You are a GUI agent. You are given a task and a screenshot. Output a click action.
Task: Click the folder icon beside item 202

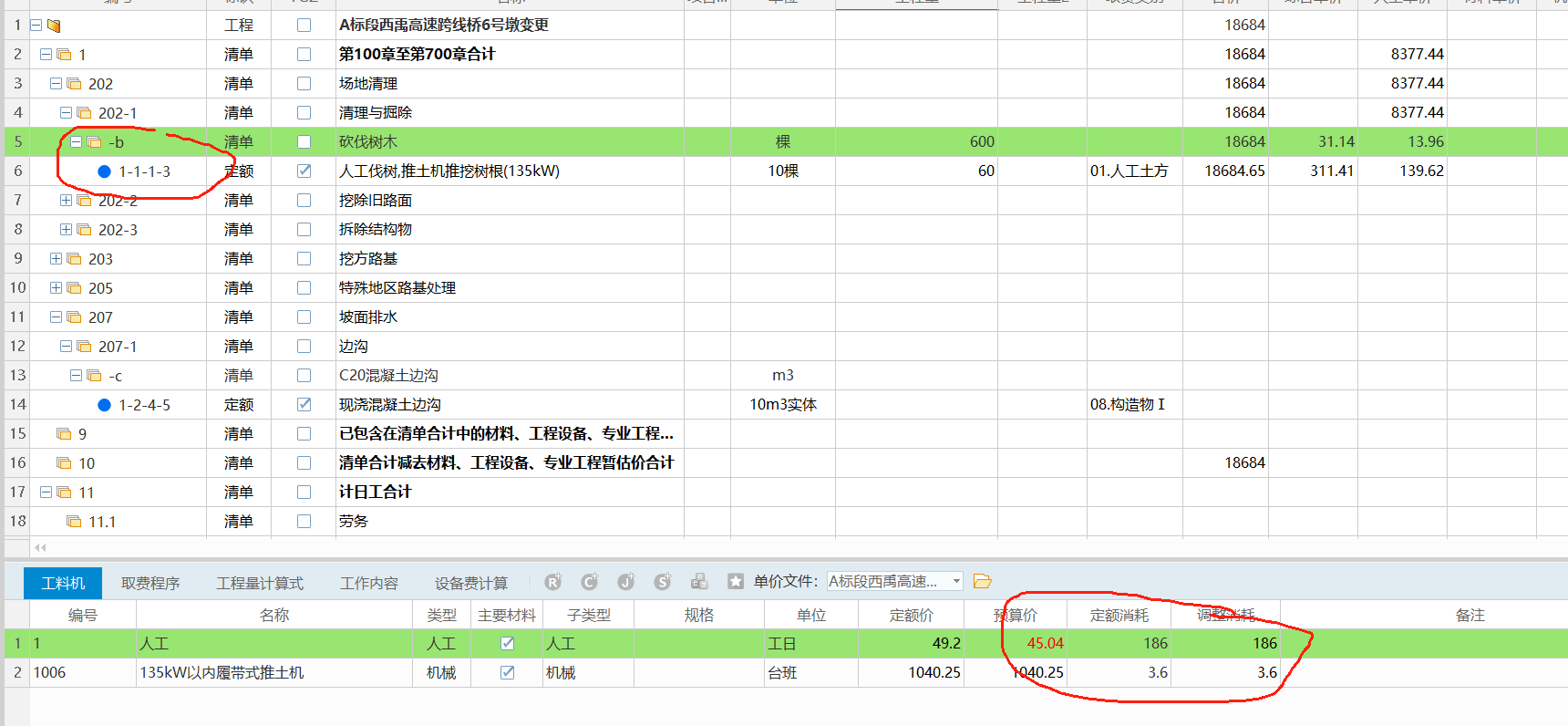[x=74, y=84]
